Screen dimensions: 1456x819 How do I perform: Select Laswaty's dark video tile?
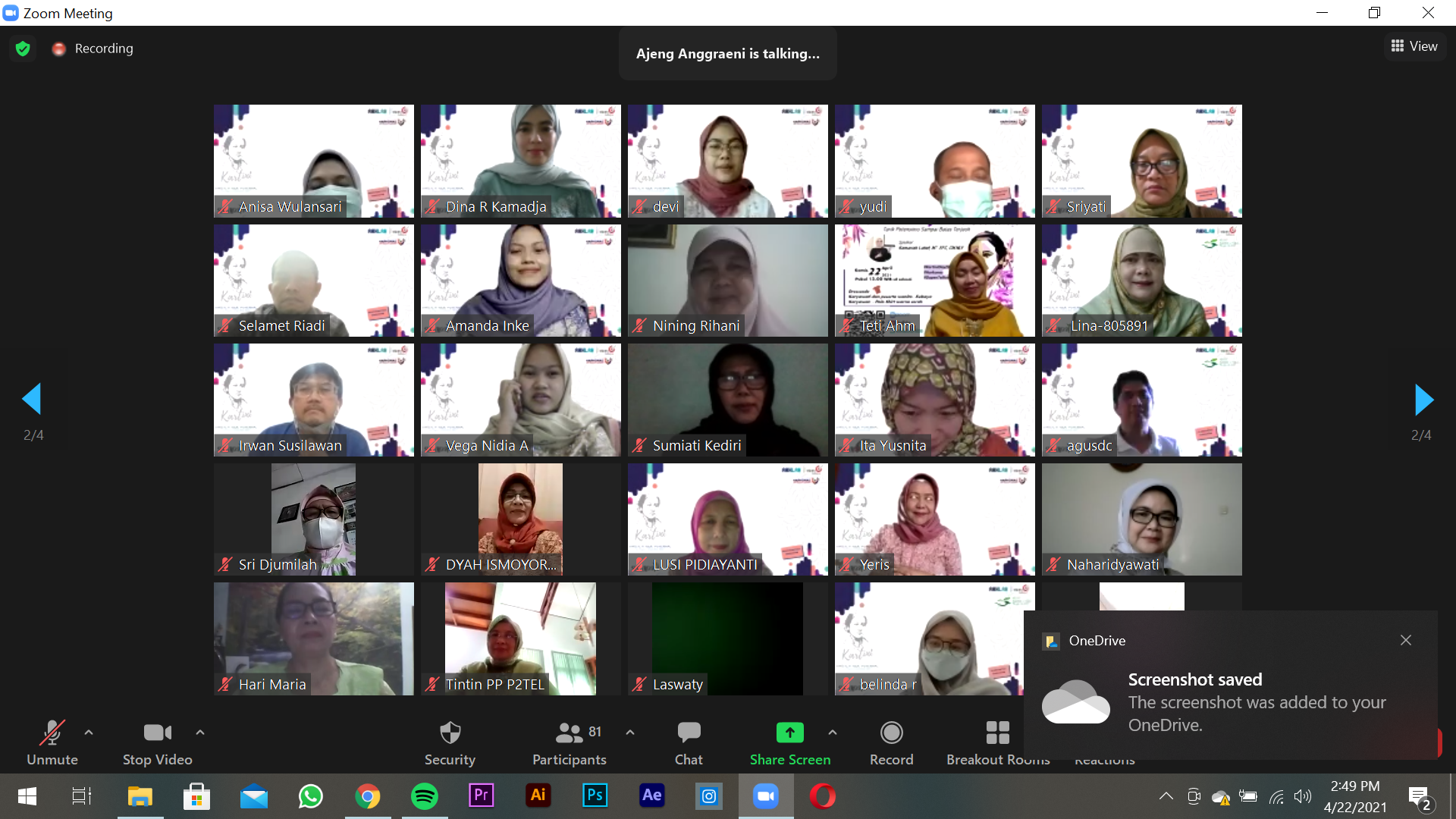pos(727,639)
